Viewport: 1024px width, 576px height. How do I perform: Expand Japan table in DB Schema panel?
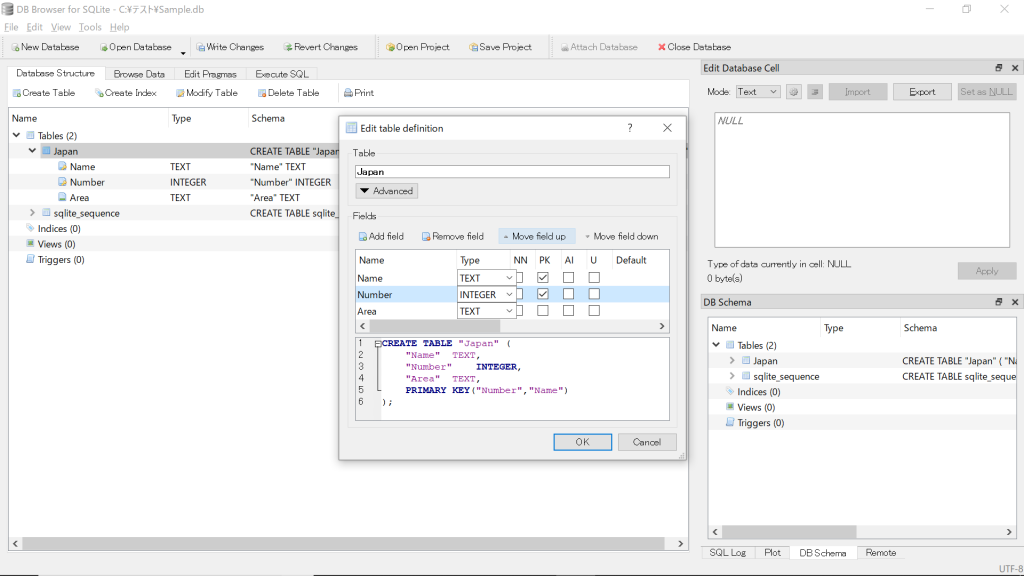pos(731,360)
